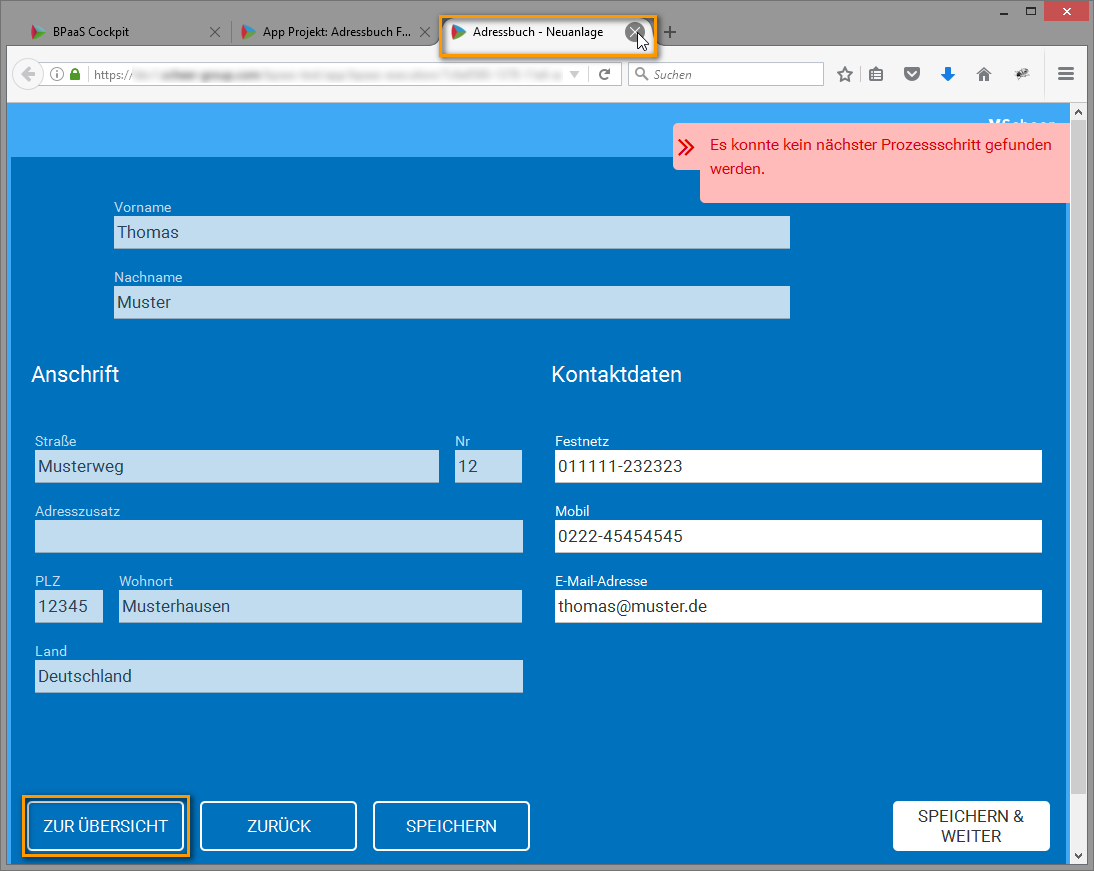Click the green padlock security icon

pos(75,74)
